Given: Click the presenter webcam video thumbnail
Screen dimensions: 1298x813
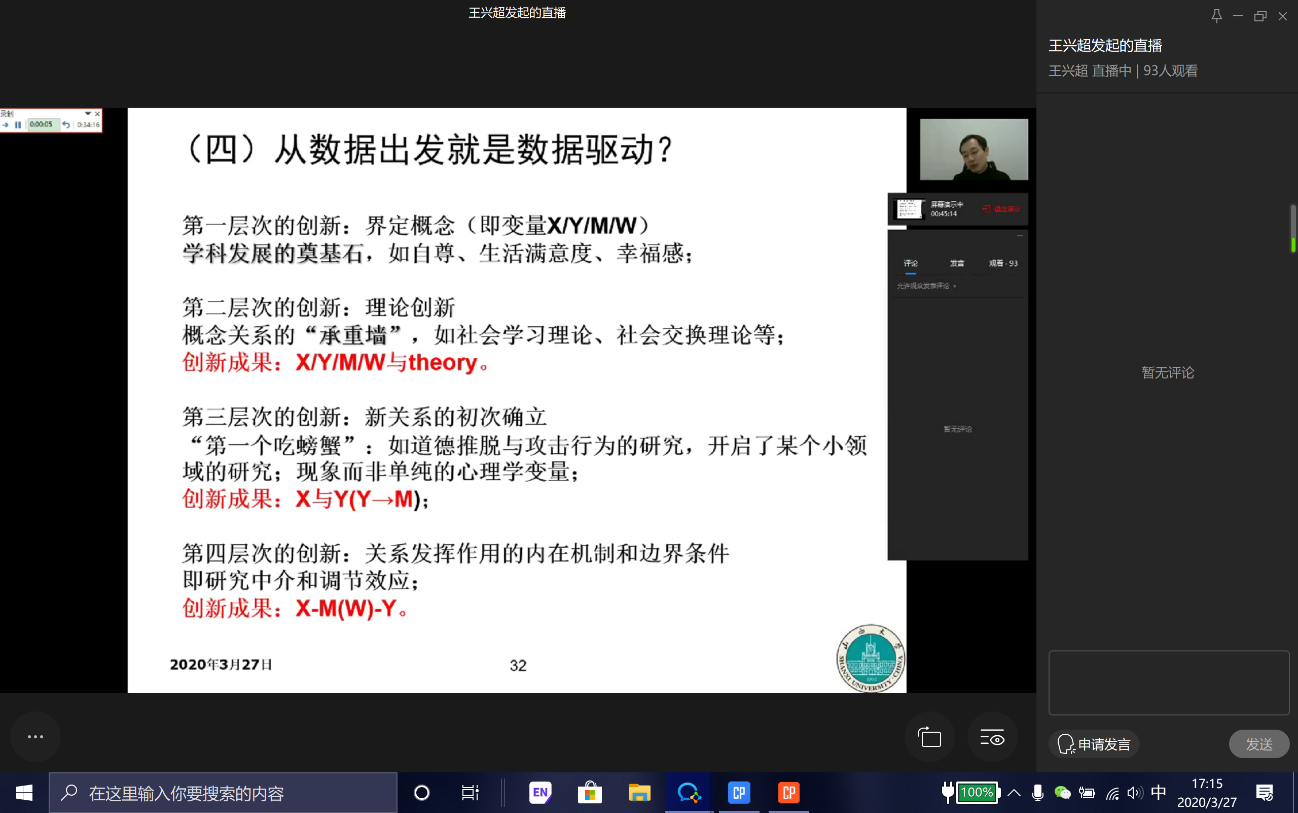Looking at the screenshot, I should (x=973, y=150).
